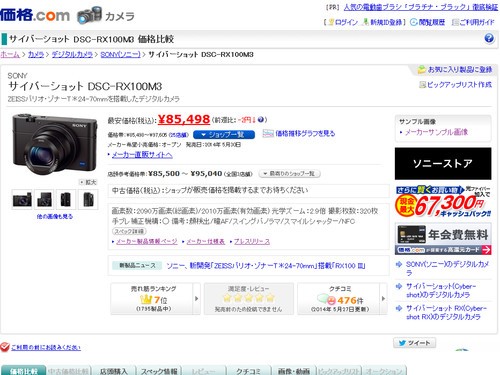Select the second camera thumbnail

pyautogui.click(x=44, y=199)
